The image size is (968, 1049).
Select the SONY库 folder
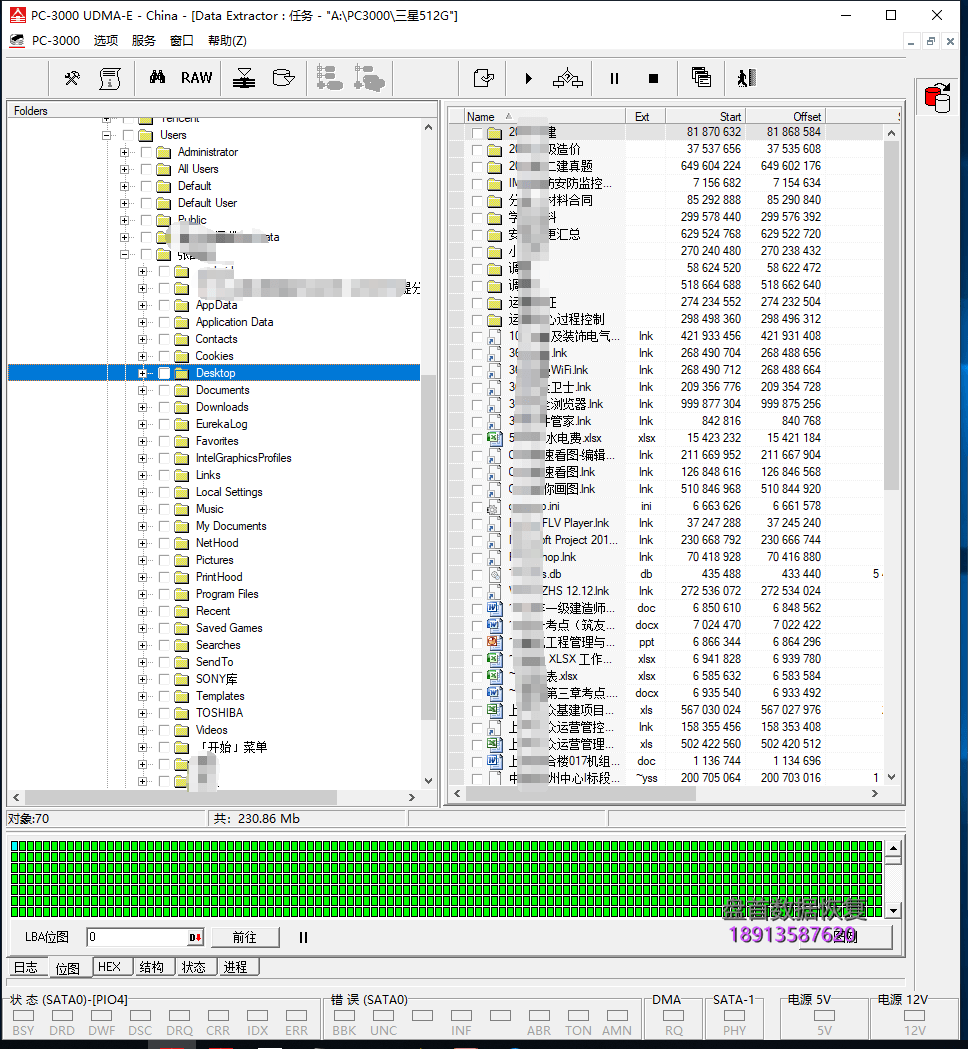[x=217, y=679]
